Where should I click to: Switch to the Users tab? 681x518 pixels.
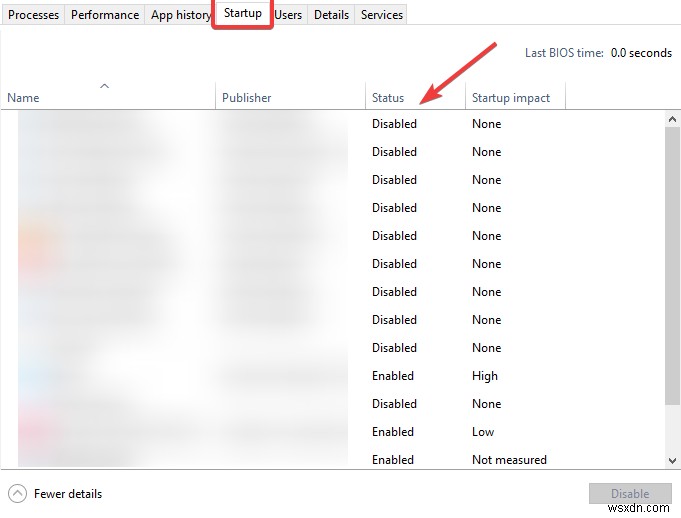click(x=288, y=15)
